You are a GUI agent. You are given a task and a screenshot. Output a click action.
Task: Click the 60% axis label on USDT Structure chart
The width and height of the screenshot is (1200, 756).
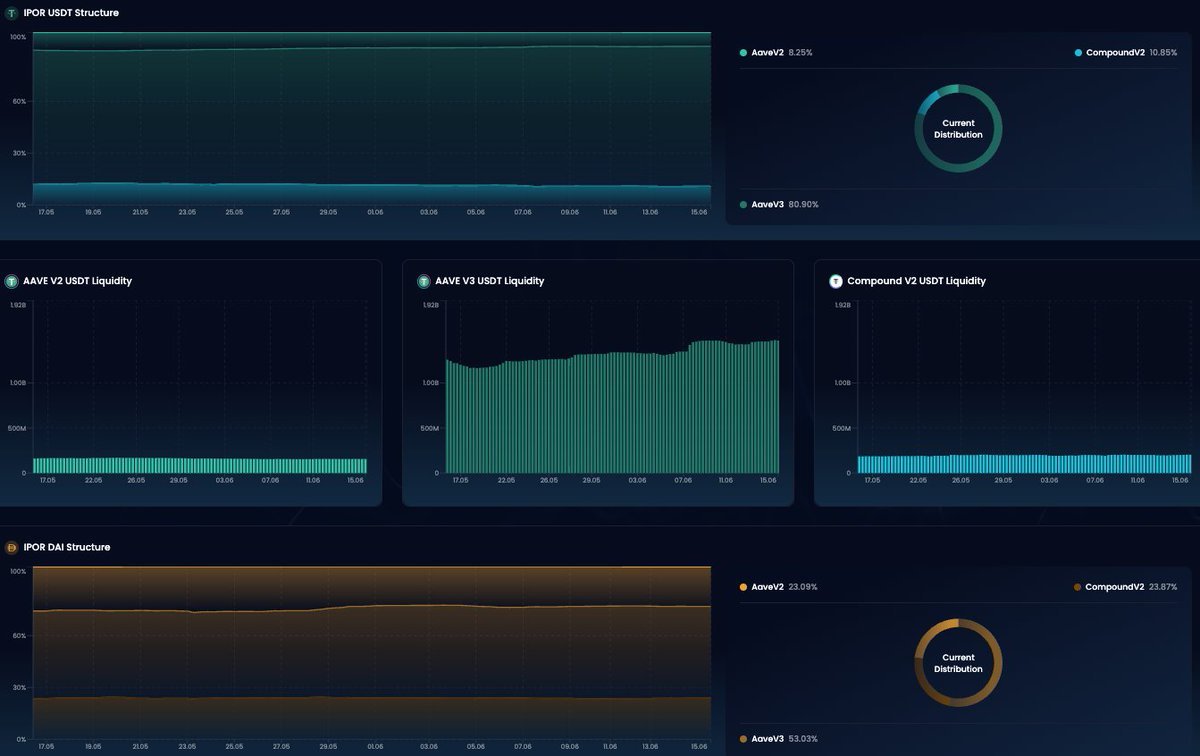(18, 101)
